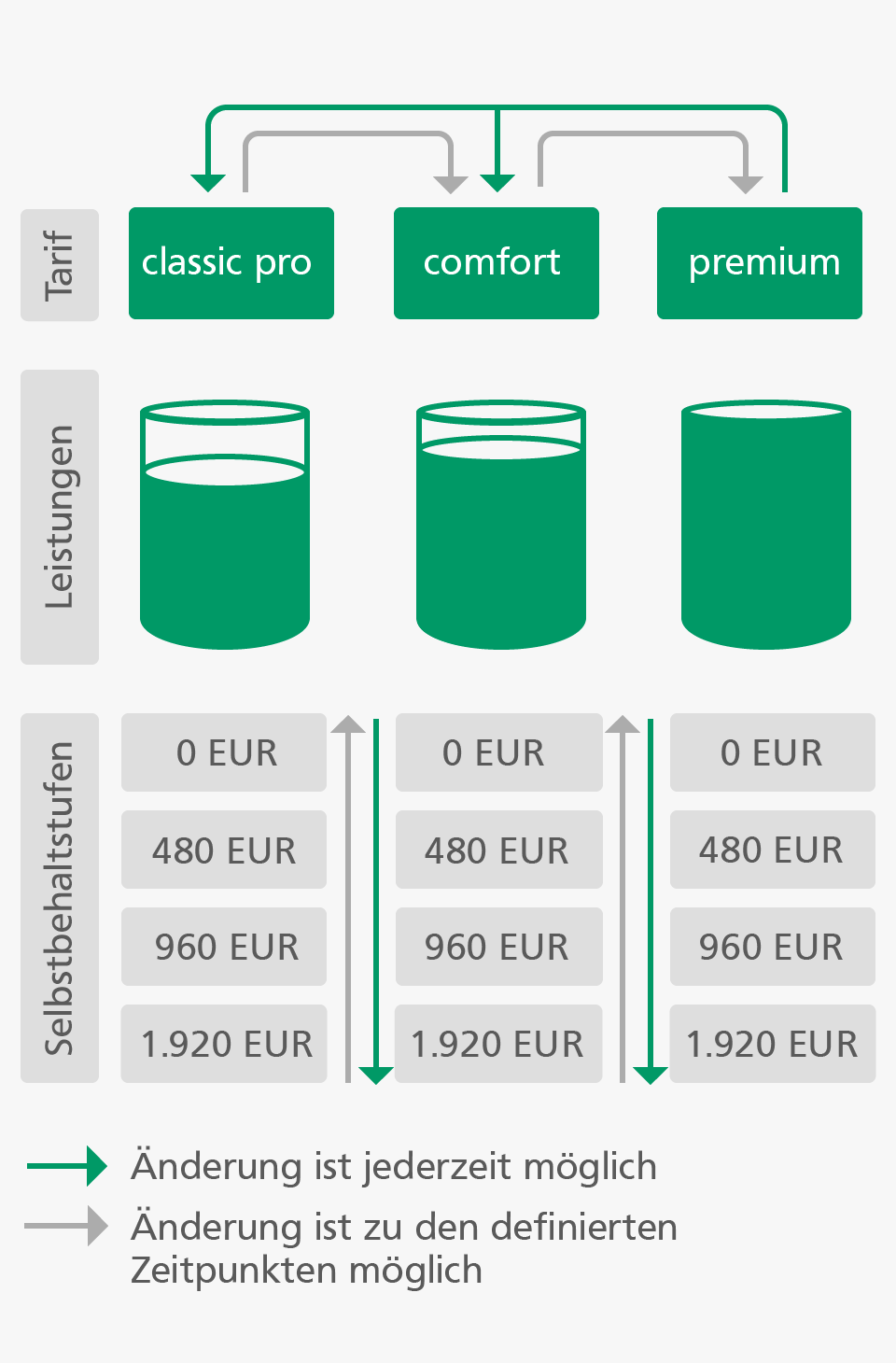Choose the premium tariff box
This screenshot has height=1363, width=896.
[x=759, y=263]
